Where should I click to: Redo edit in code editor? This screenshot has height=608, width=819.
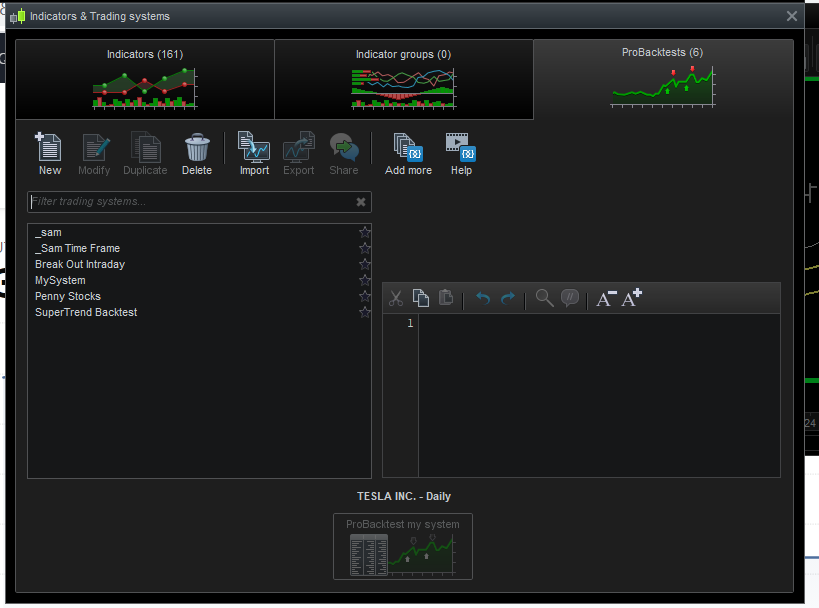pyautogui.click(x=508, y=298)
